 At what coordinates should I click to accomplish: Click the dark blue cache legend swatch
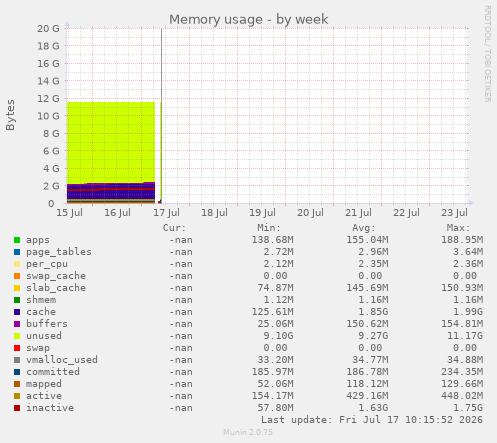click(x=17, y=312)
